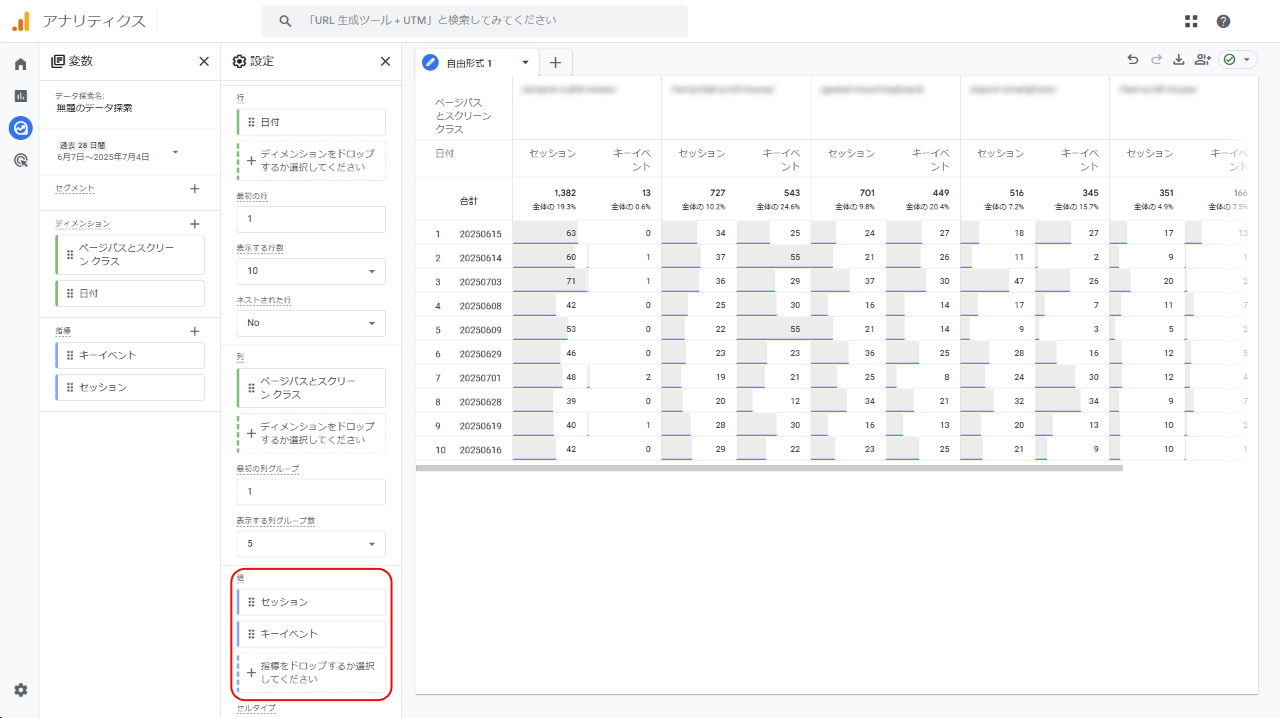The image size is (1280, 718).
Task: Open the Advertising icon in left sidebar
Action: point(20,160)
